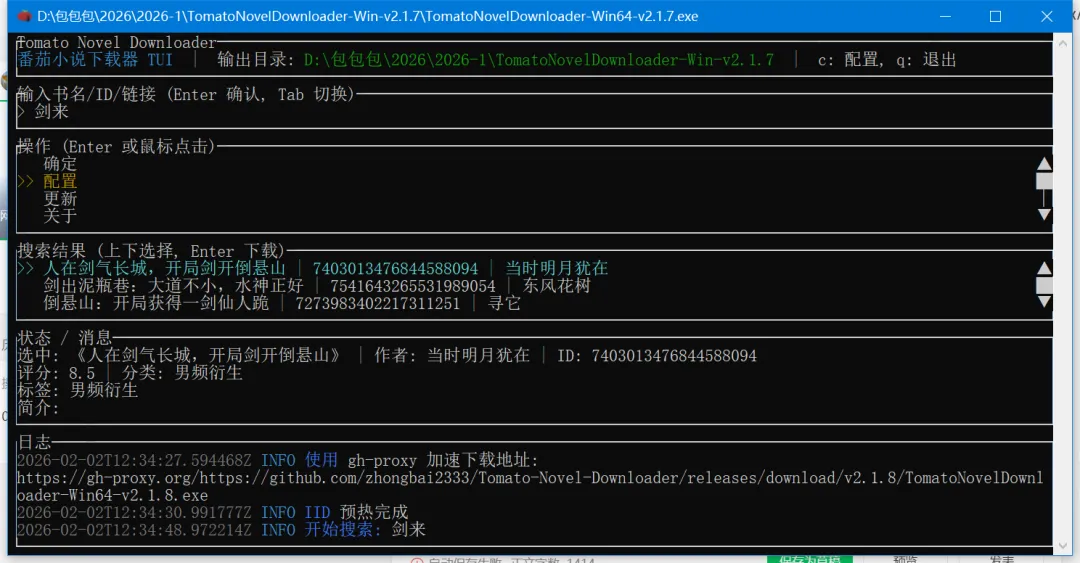Click the console window's right-edge scroll up arrow
1080x563 pixels.
point(1061,43)
